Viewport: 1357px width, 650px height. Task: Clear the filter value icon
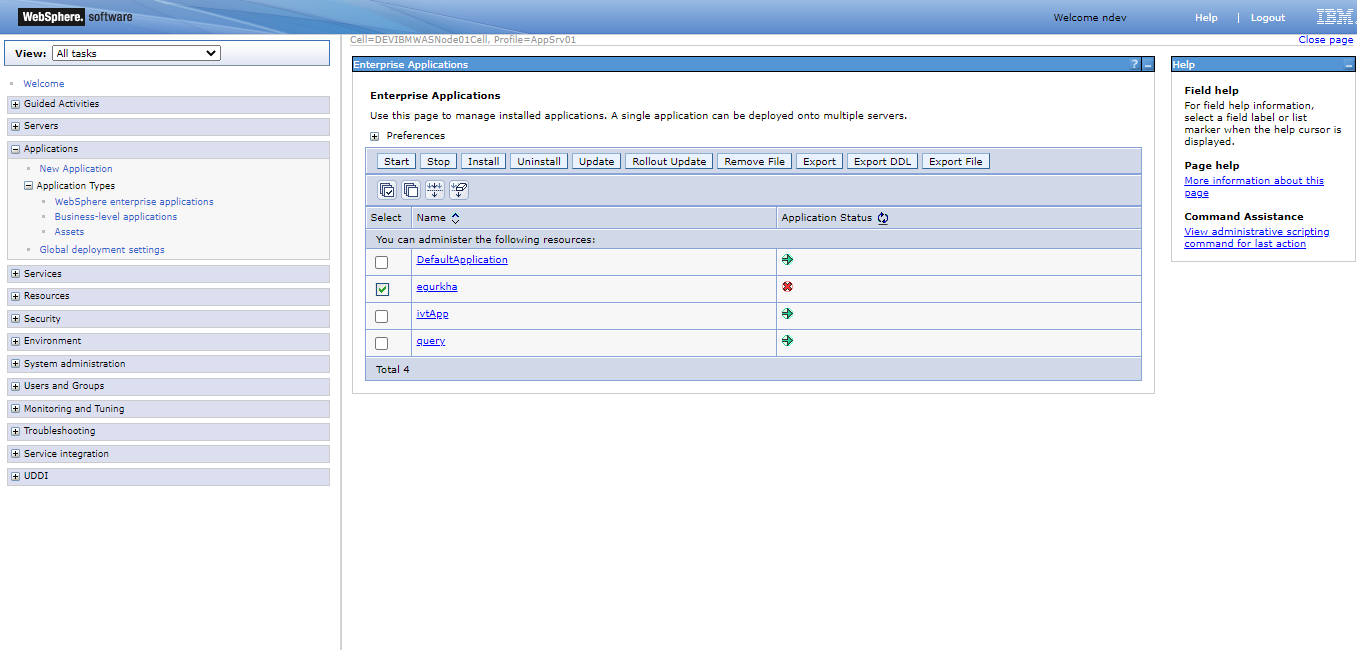459,190
